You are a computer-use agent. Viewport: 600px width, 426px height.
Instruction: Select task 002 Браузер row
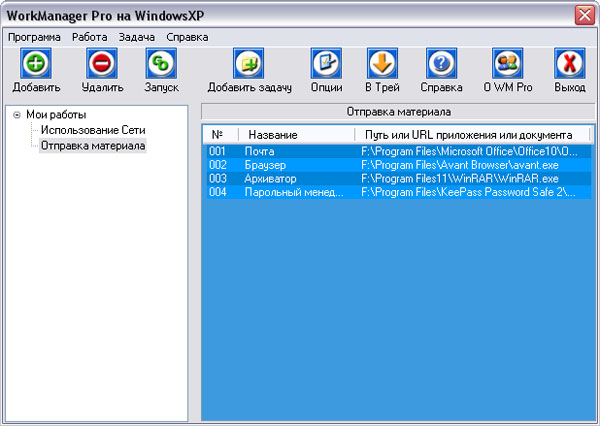[x=398, y=165]
